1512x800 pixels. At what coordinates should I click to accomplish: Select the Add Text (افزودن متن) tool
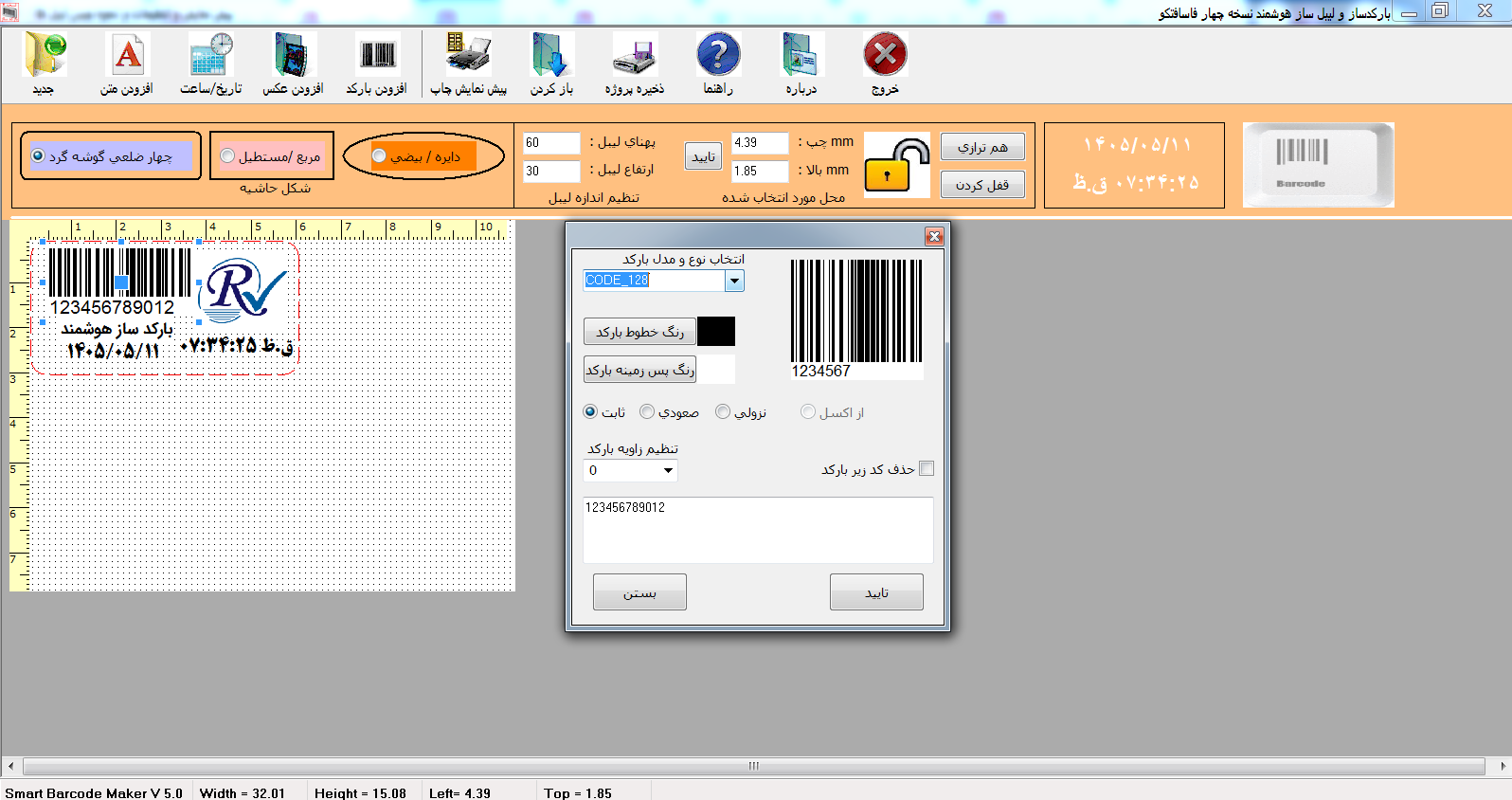coord(128,54)
